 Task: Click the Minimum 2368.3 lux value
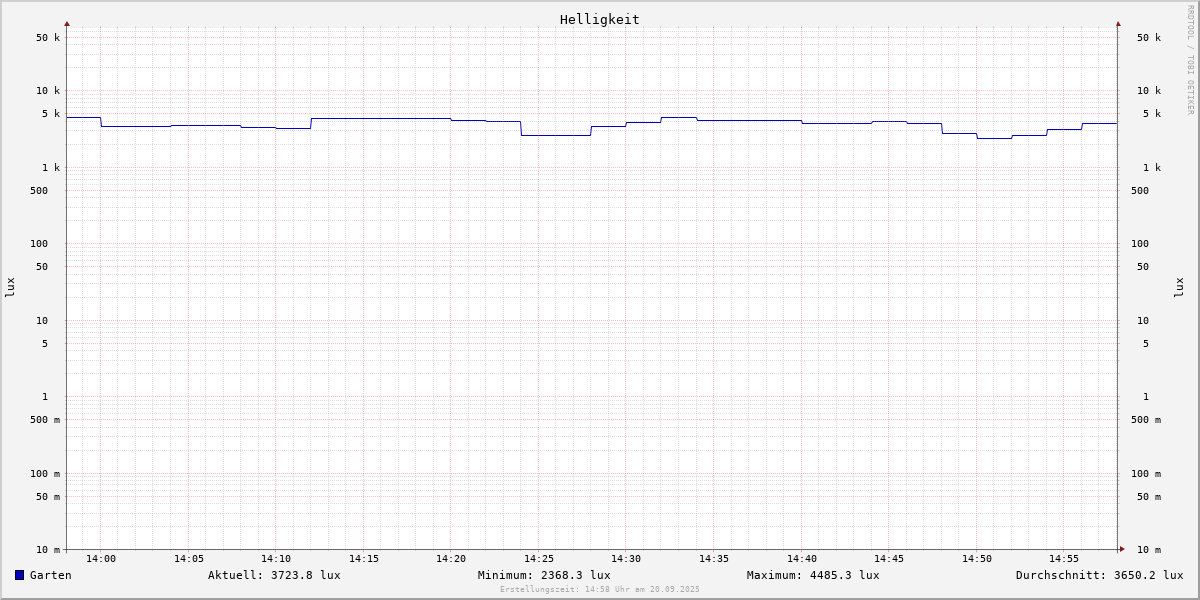(544, 575)
